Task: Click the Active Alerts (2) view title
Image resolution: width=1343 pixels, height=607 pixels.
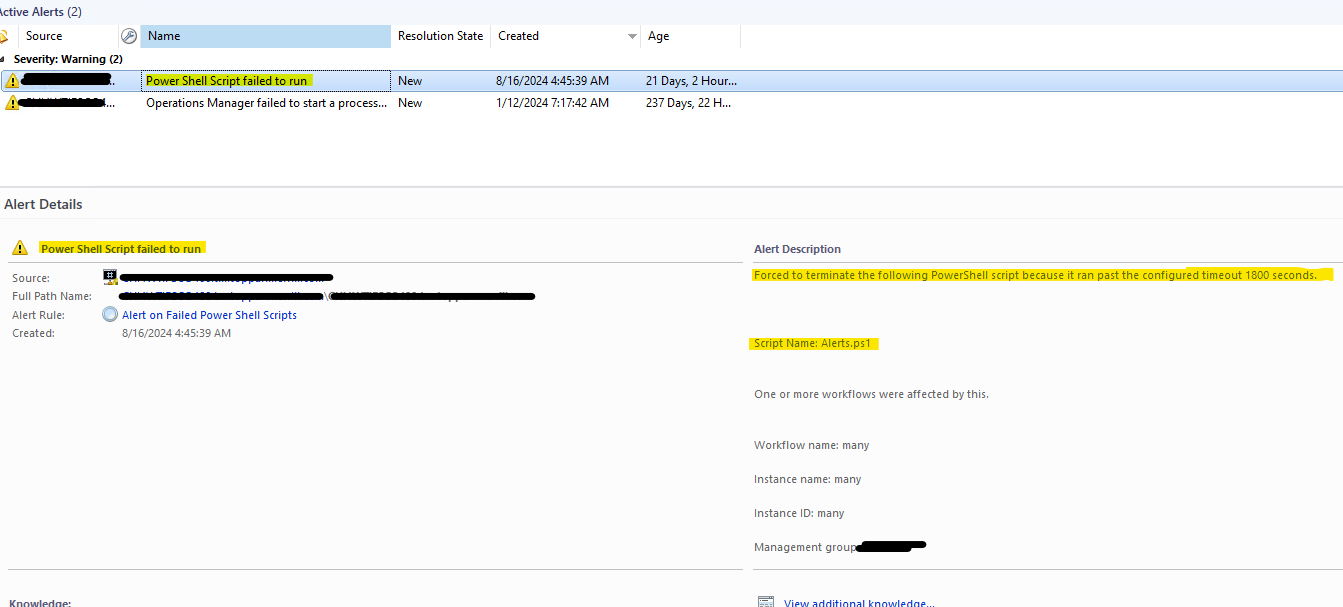Action: tap(38, 11)
